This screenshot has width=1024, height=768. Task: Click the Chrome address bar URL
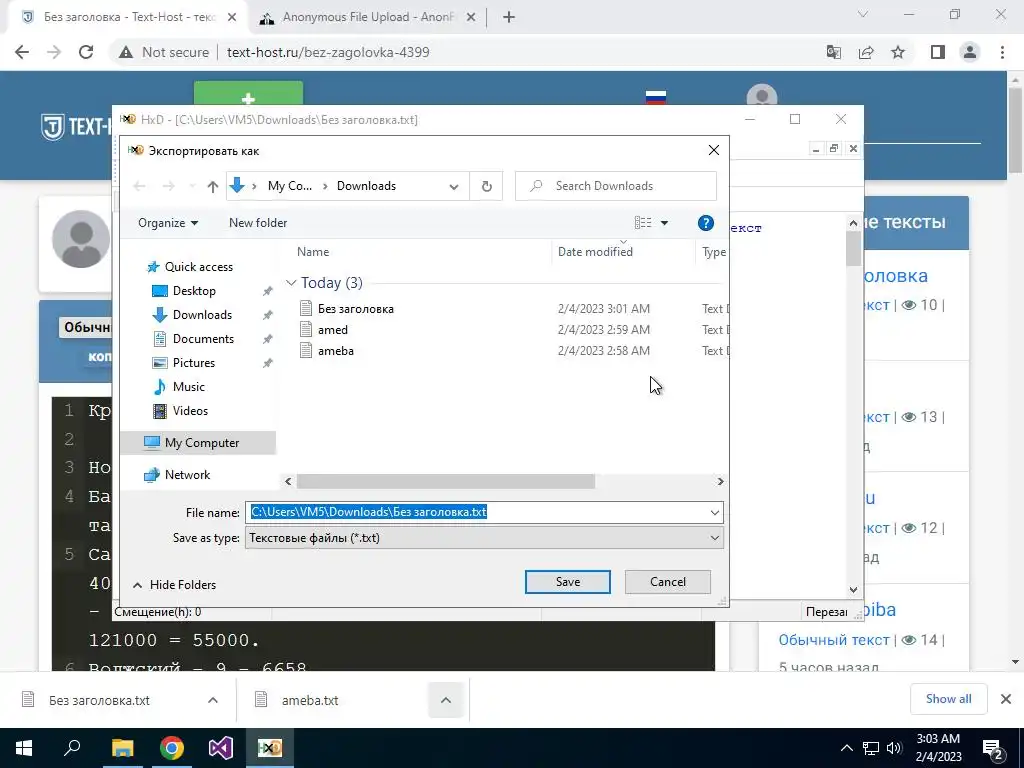[x=328, y=52]
